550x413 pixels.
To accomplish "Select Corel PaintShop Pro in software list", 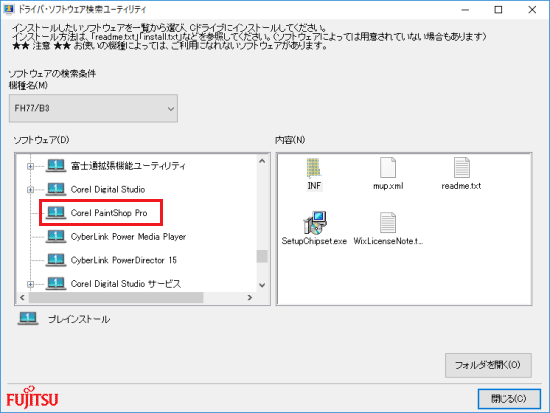I will point(109,213).
